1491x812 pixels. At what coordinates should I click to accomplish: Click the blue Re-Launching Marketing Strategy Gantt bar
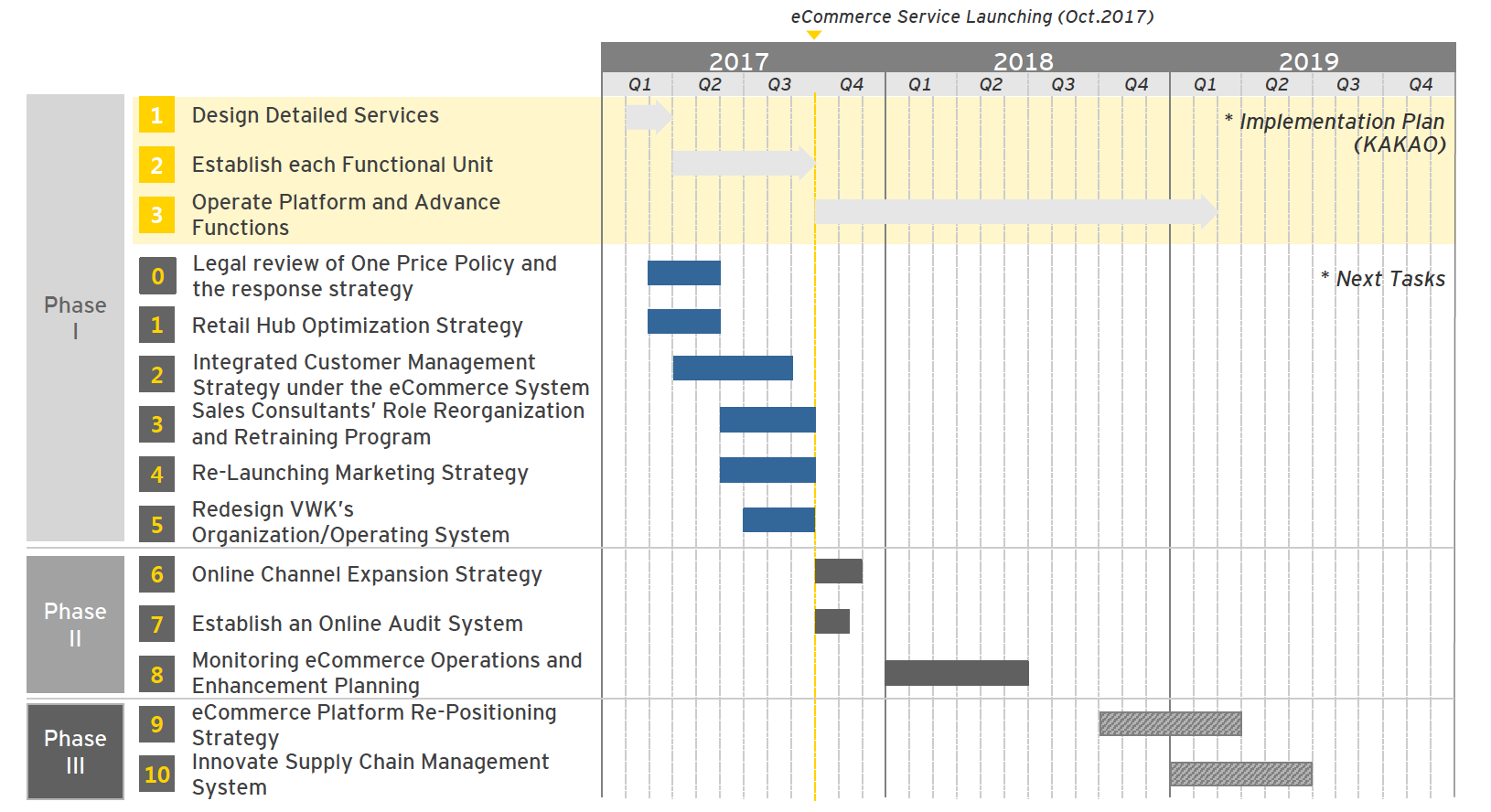tap(767, 470)
